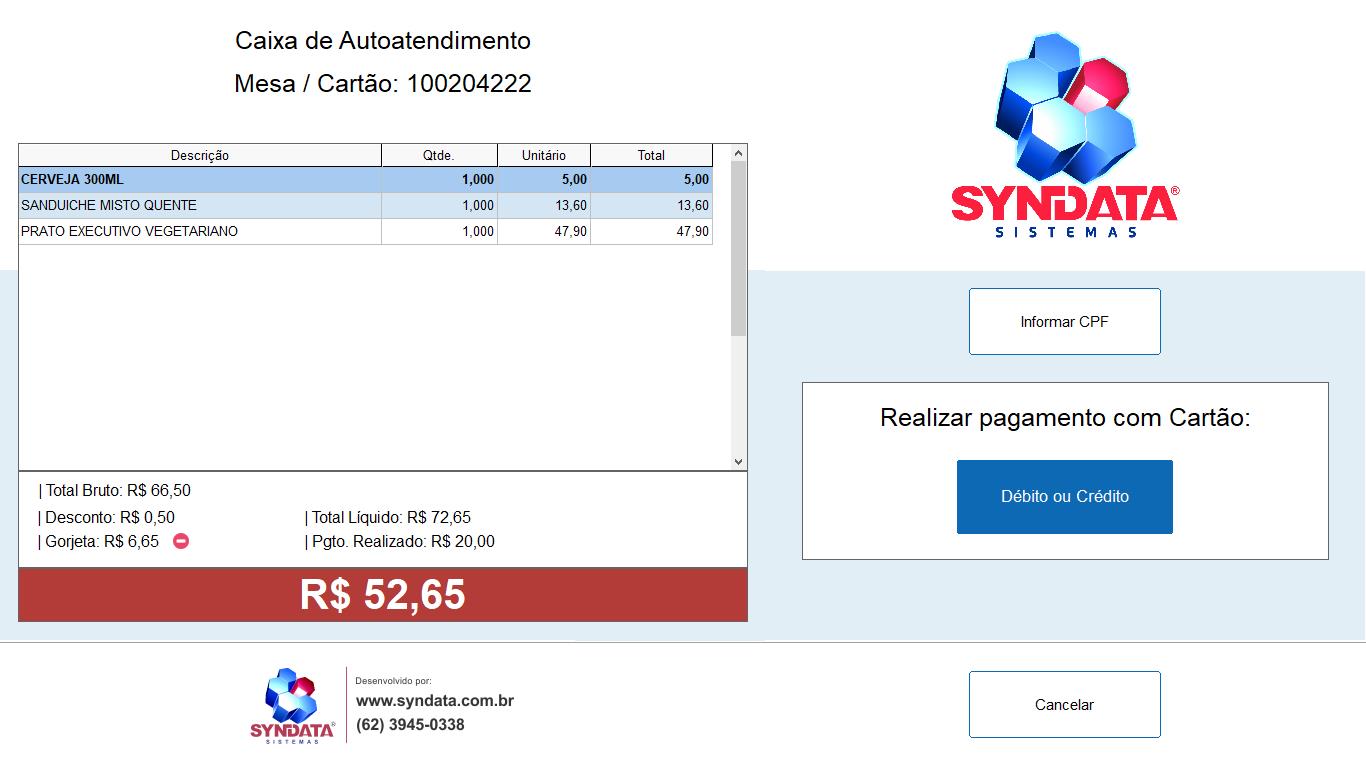This screenshot has width=1366, height=768.
Task: Cancel the checkout with Cancelar
Action: coord(1064,705)
